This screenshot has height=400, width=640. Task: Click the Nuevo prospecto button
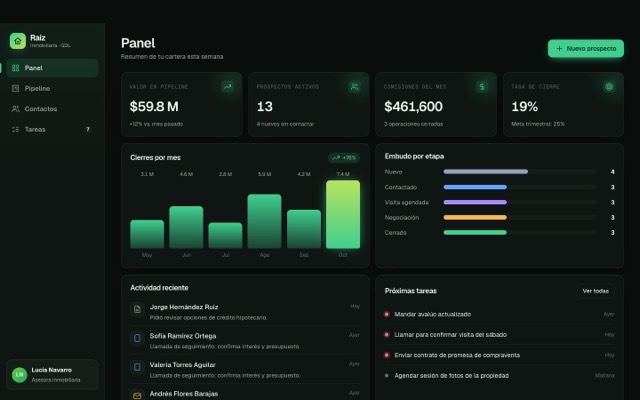586,49
